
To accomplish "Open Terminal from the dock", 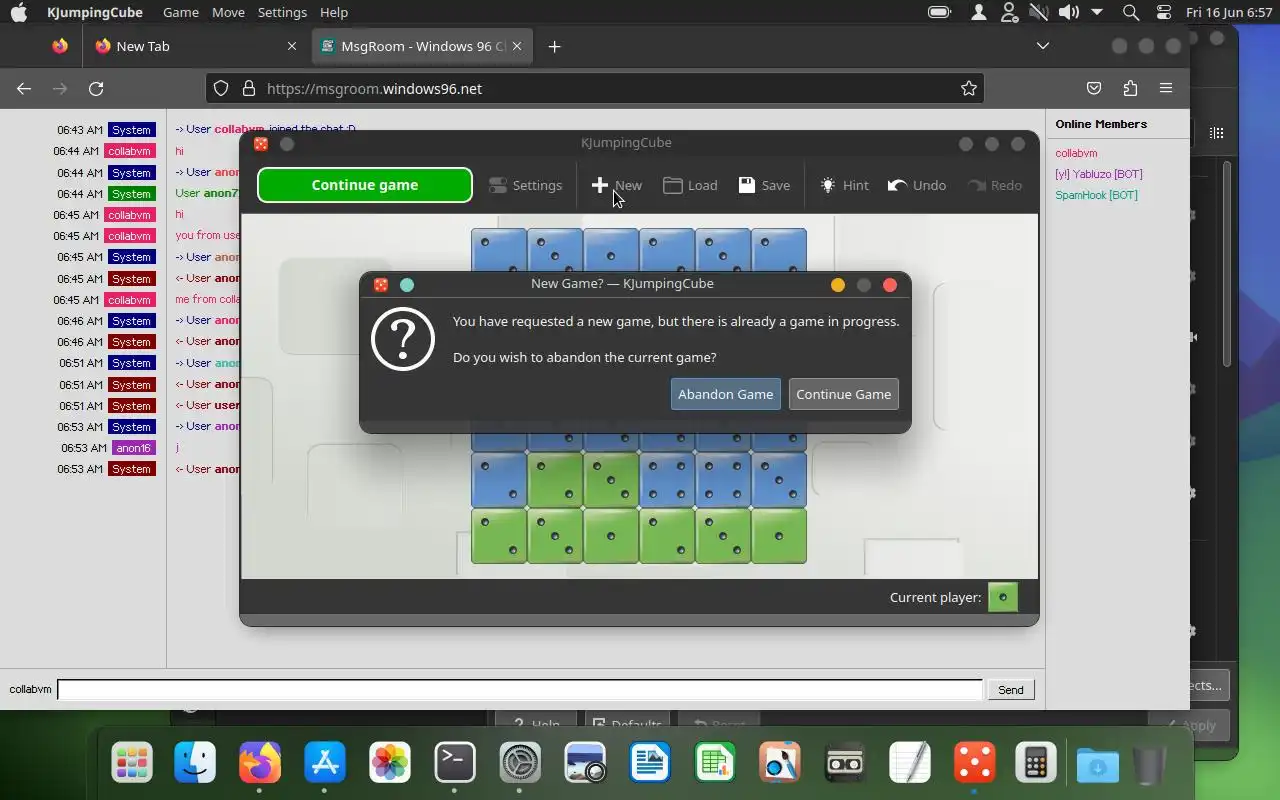I will click(x=455, y=764).
